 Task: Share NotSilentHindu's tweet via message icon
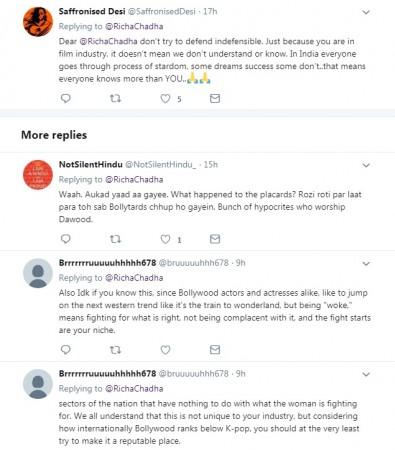(215, 239)
